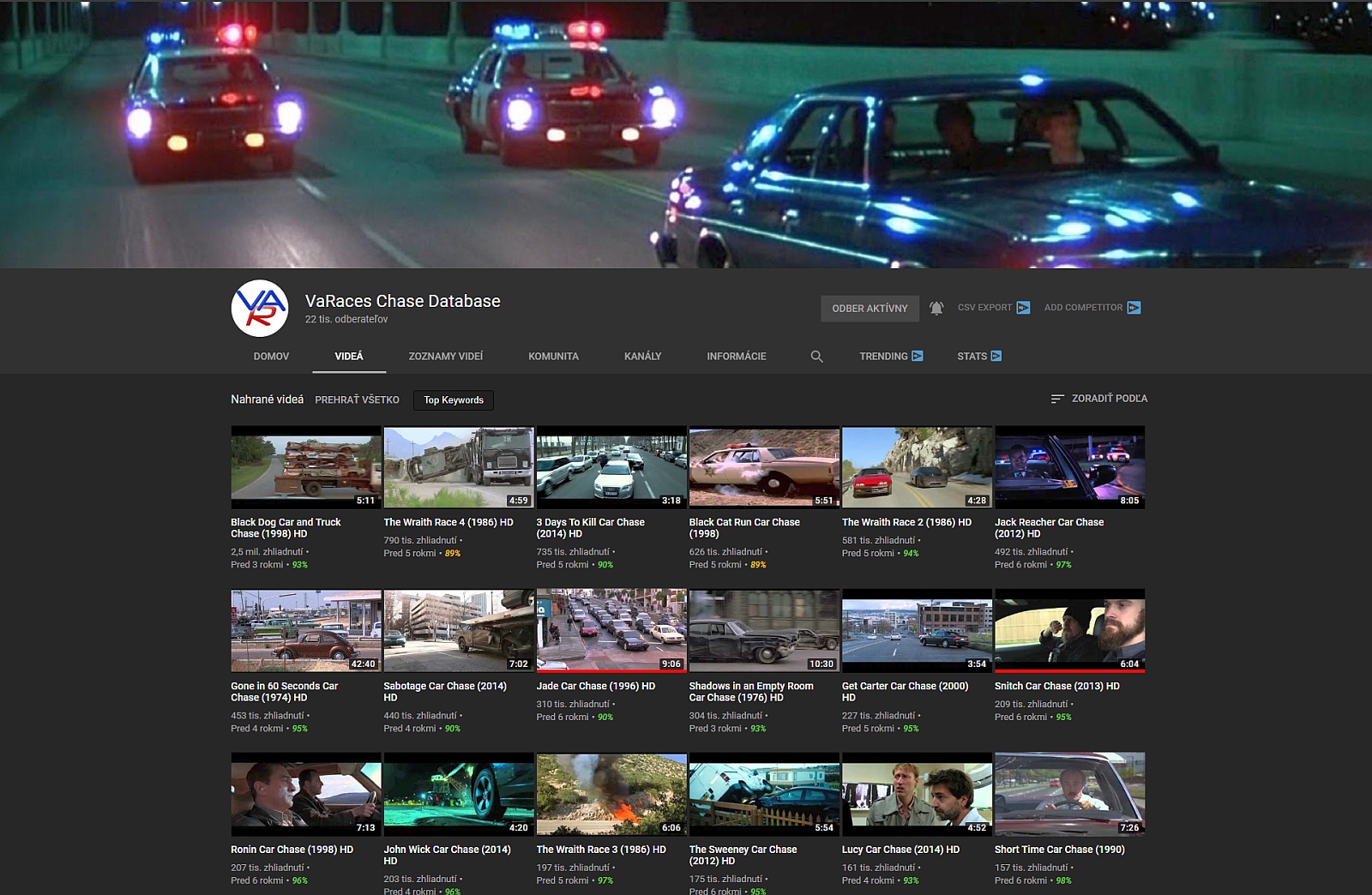Image resolution: width=1372 pixels, height=895 pixels.
Task: Click title '3 Days To Kill Car Chase (2014) HD'
Action: click(590, 528)
